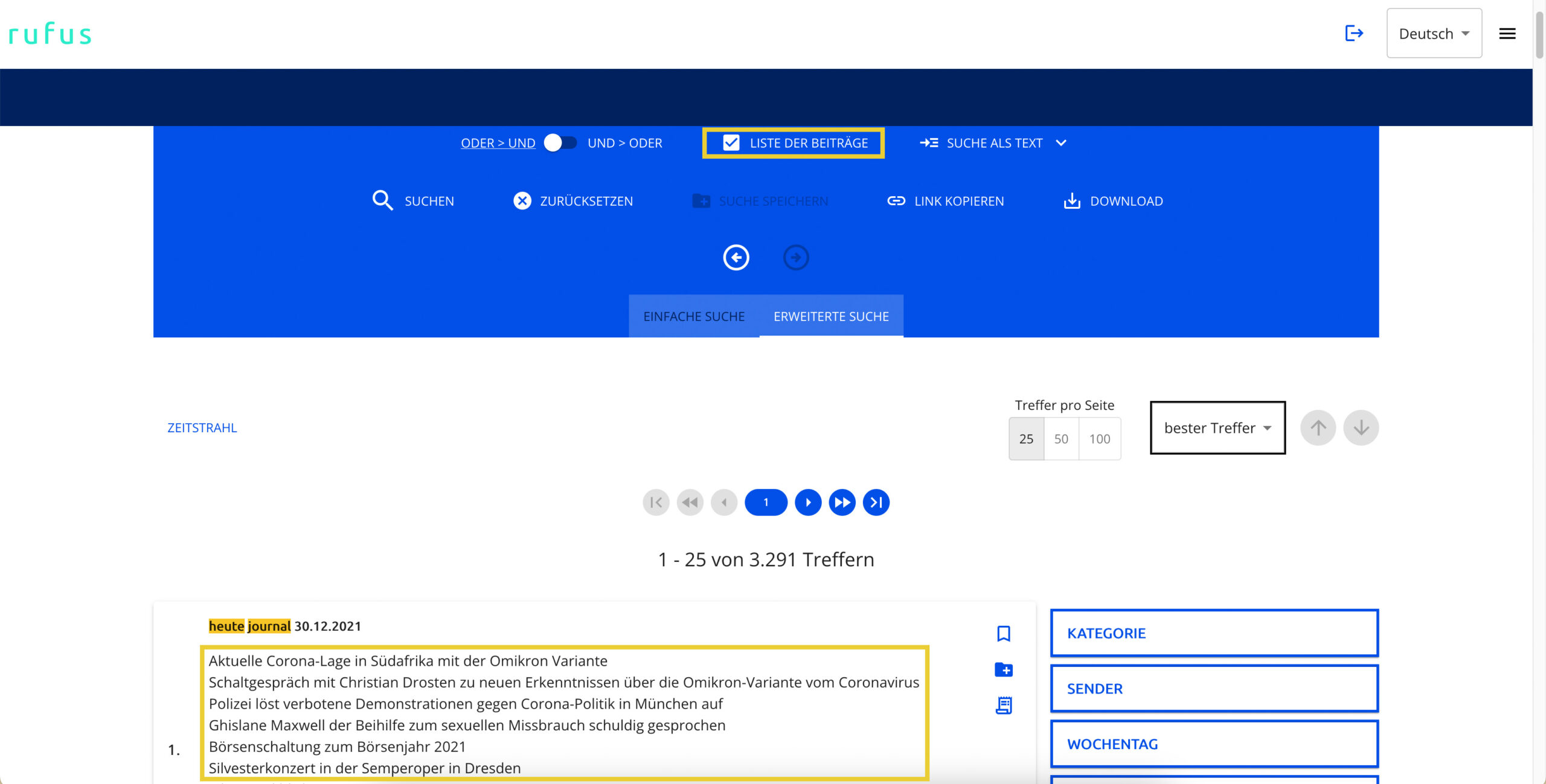Click the search magnifier icon SUCHEN
1546x784 pixels.
383,200
